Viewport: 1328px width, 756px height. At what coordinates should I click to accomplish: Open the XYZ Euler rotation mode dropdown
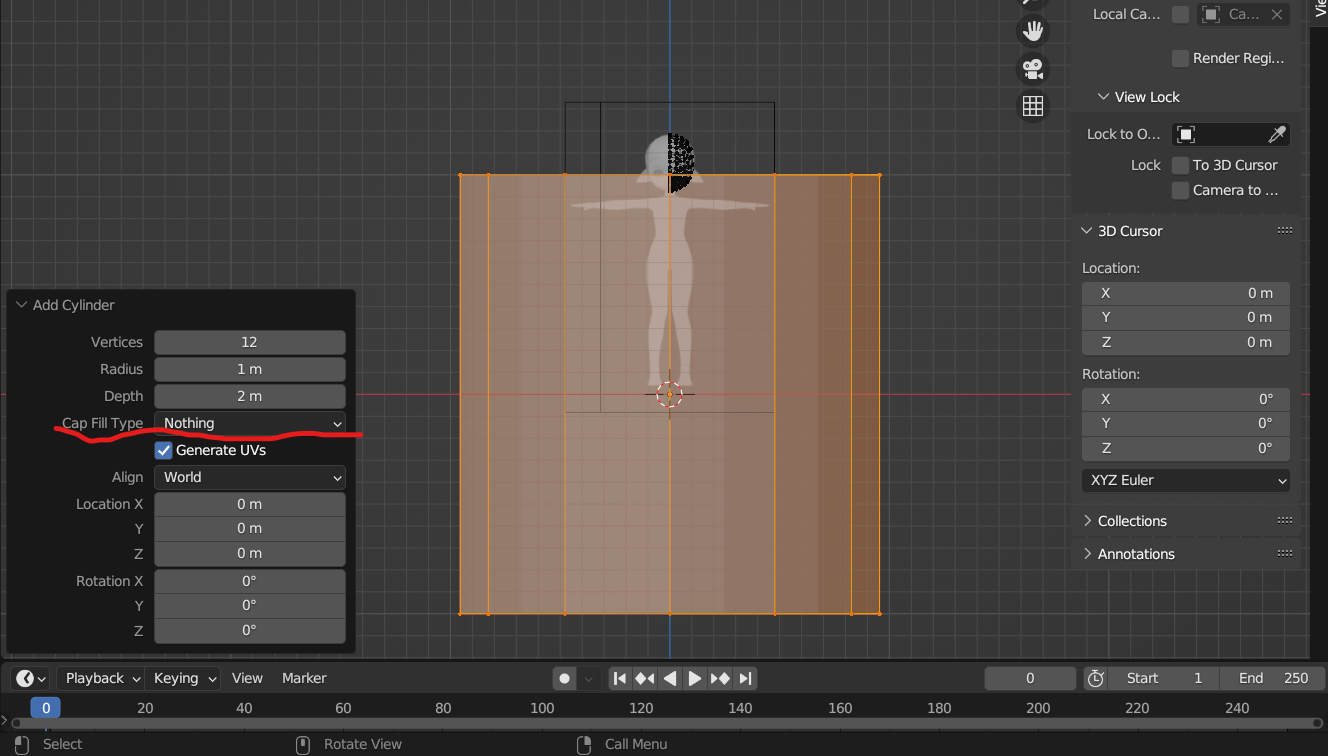pos(1185,480)
